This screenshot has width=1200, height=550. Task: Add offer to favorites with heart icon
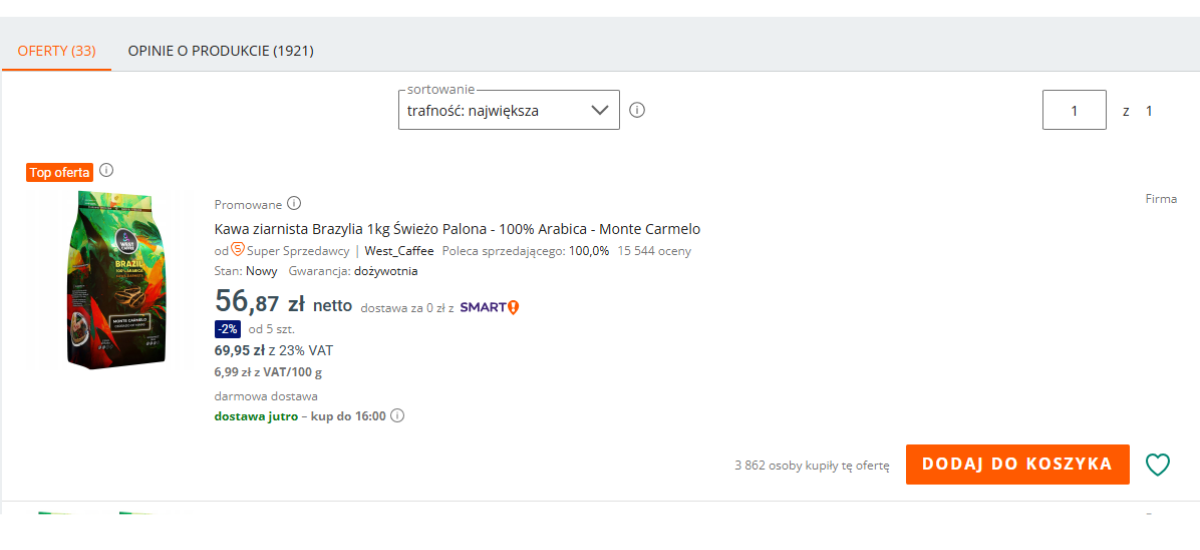(x=1157, y=465)
